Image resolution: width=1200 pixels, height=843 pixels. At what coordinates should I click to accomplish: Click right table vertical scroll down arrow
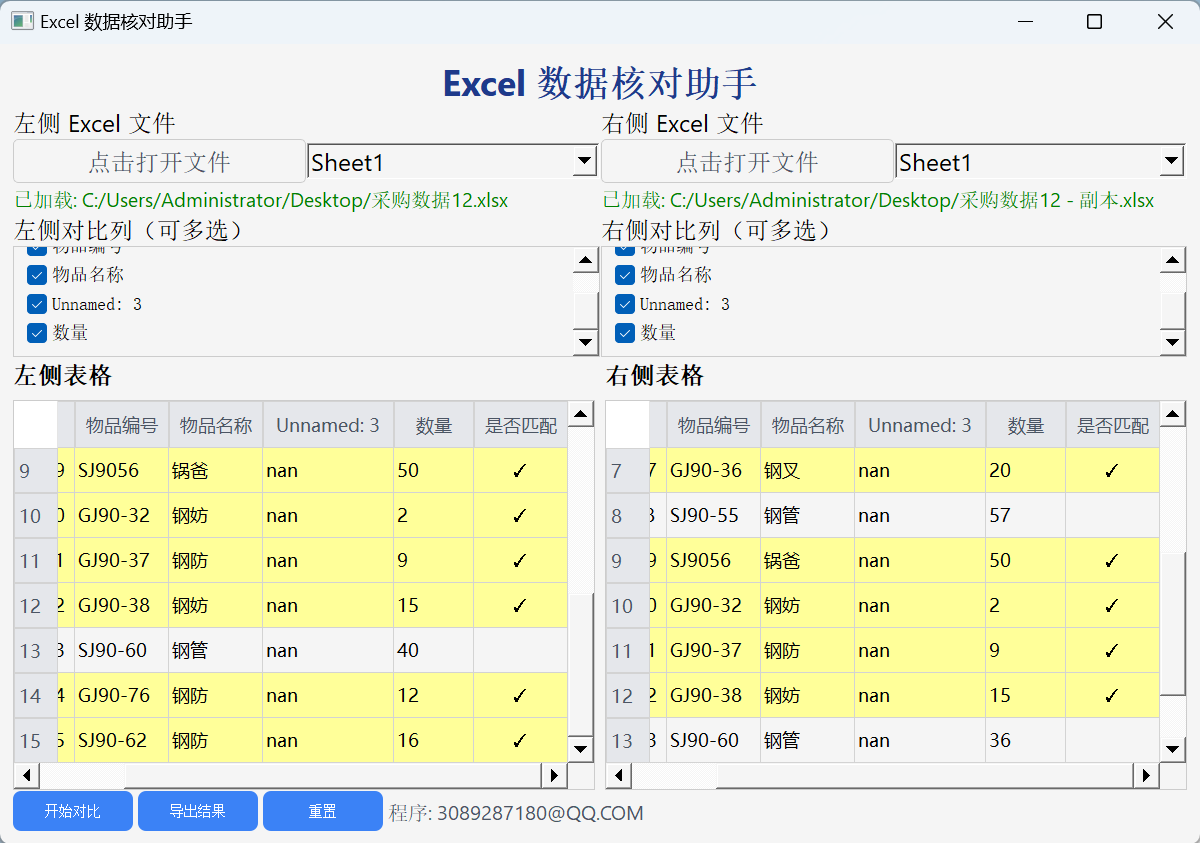pos(1173,748)
